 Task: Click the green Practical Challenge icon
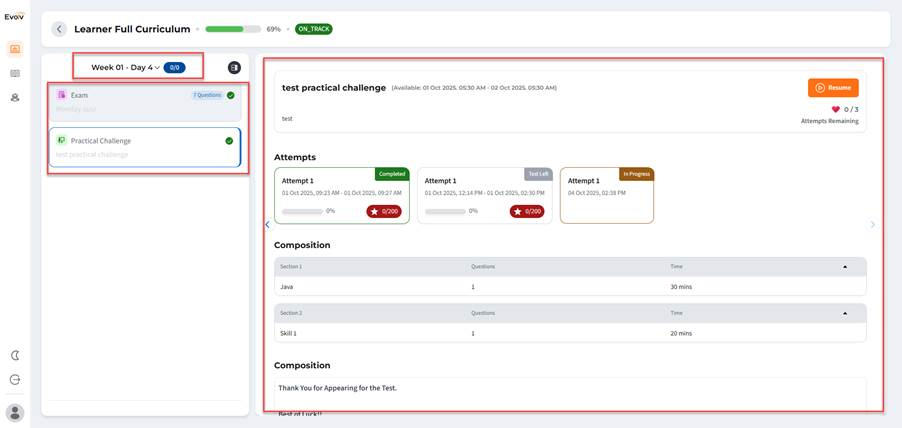click(x=62, y=140)
